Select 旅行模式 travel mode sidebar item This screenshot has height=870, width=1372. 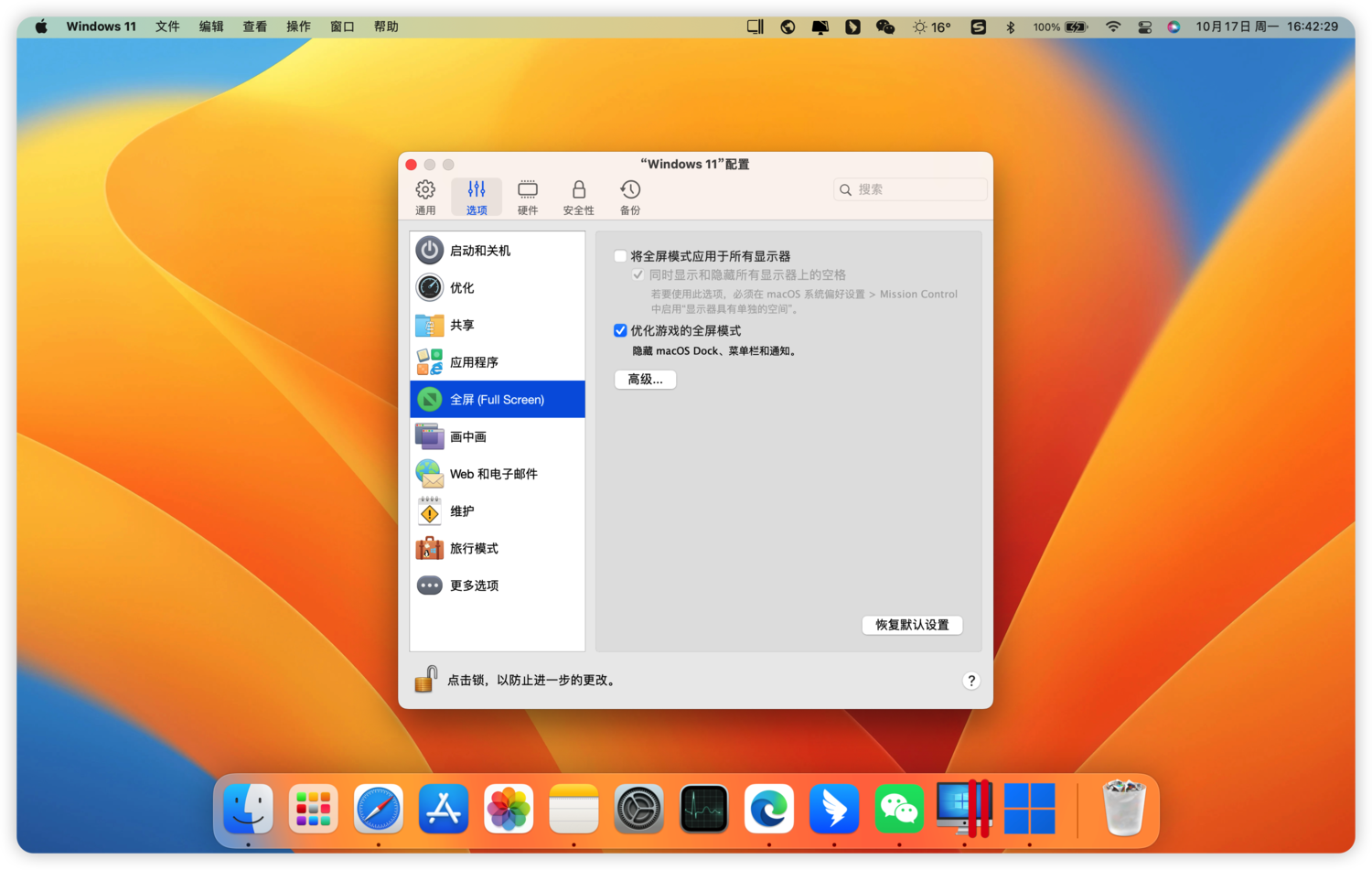498,548
